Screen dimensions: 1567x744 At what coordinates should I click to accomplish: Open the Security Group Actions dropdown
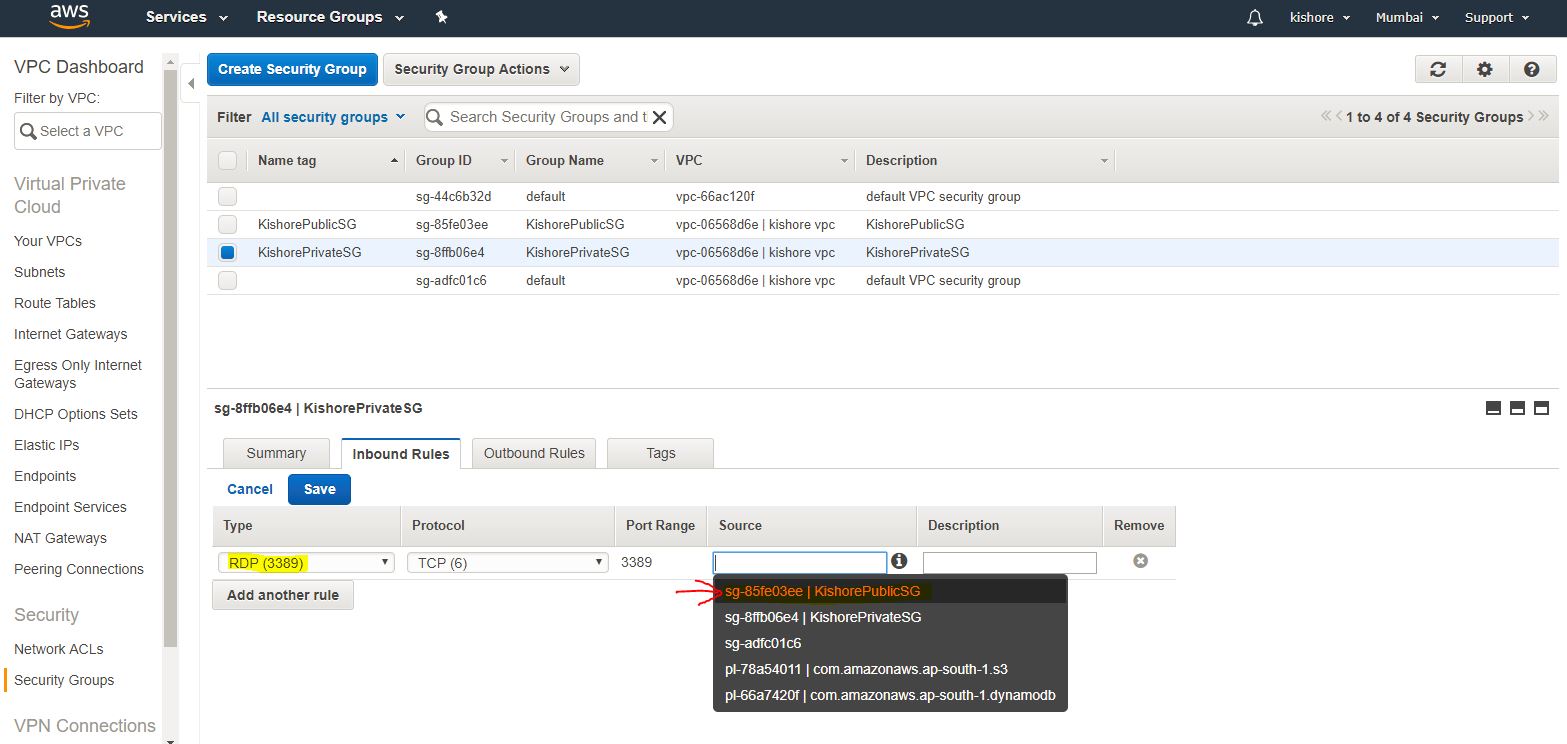[481, 69]
